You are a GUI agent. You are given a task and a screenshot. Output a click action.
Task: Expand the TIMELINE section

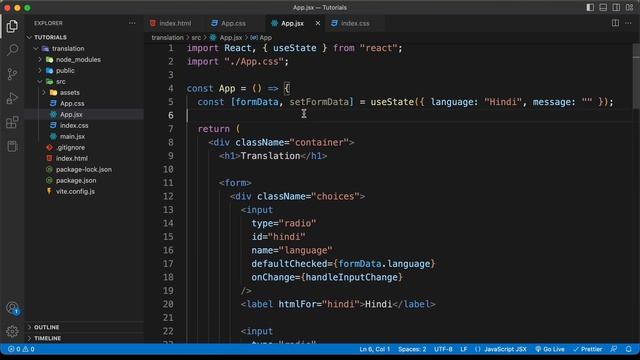(x=84, y=338)
